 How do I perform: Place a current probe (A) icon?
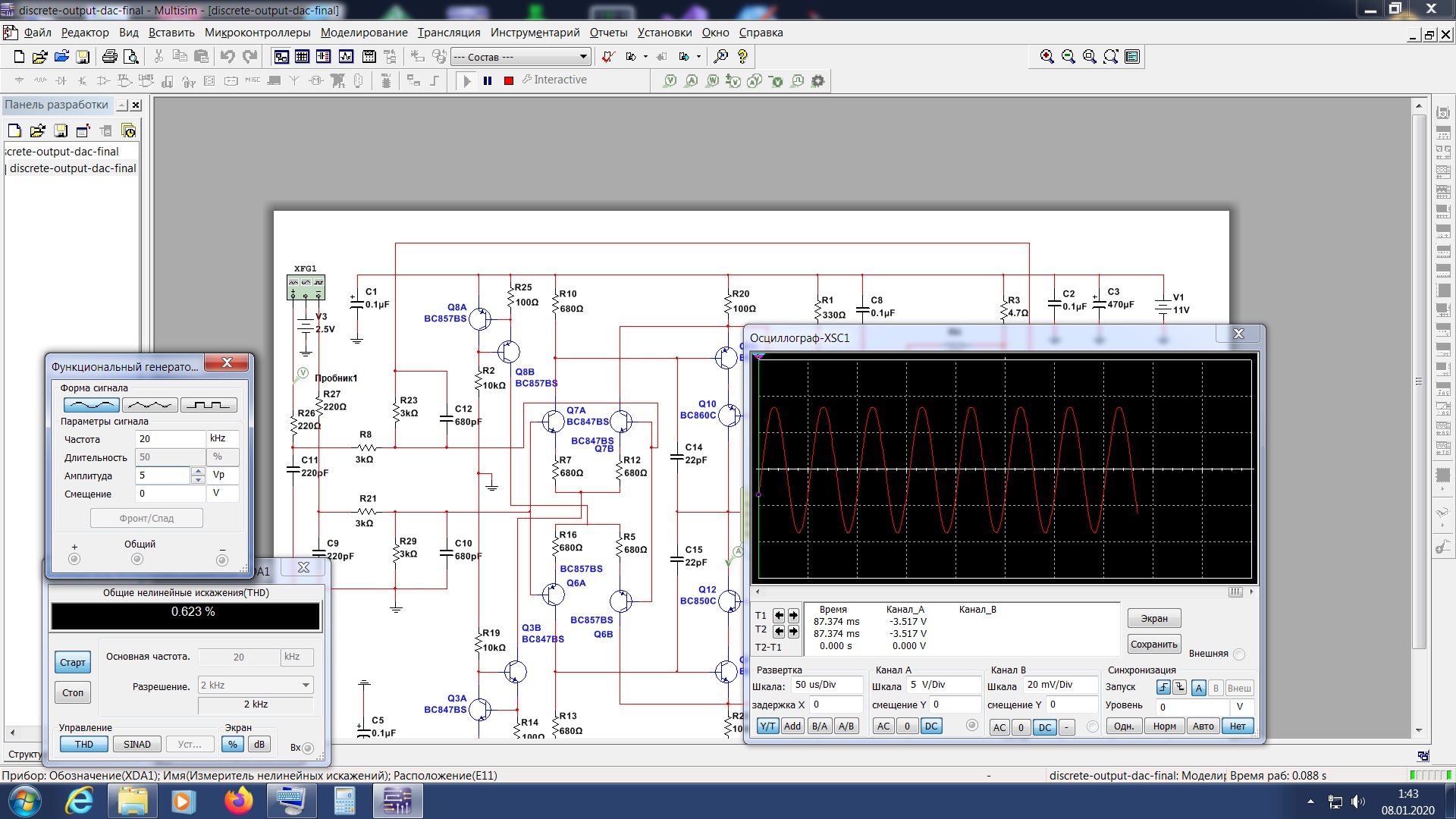tap(691, 81)
